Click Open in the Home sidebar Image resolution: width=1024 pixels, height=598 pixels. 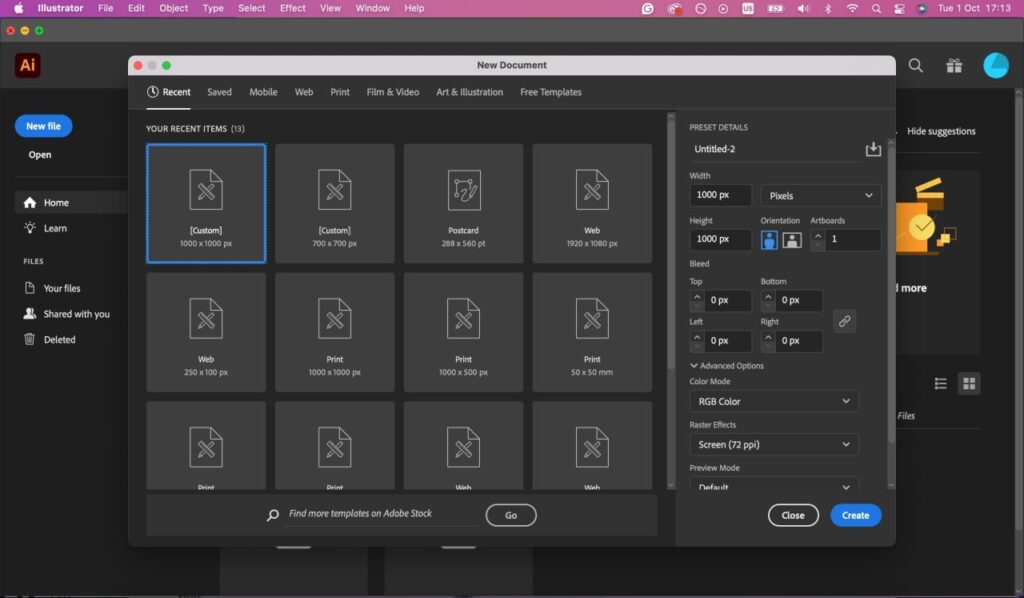tap(40, 155)
